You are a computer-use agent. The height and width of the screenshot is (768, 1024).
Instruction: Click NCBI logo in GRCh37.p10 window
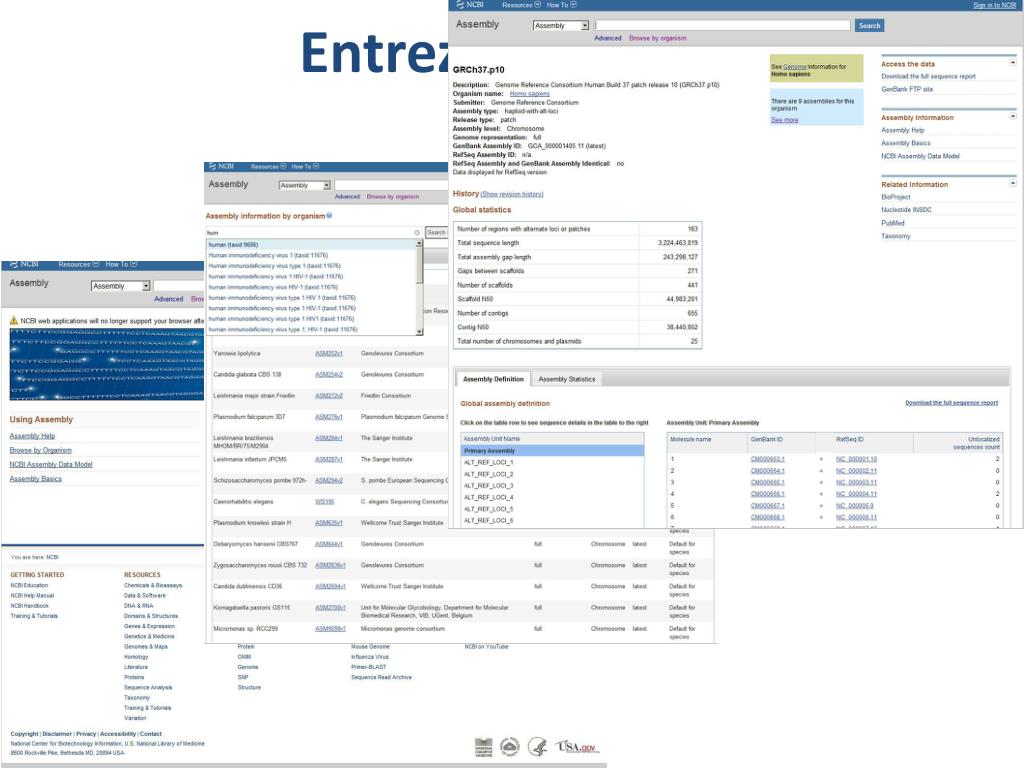pos(470,5)
